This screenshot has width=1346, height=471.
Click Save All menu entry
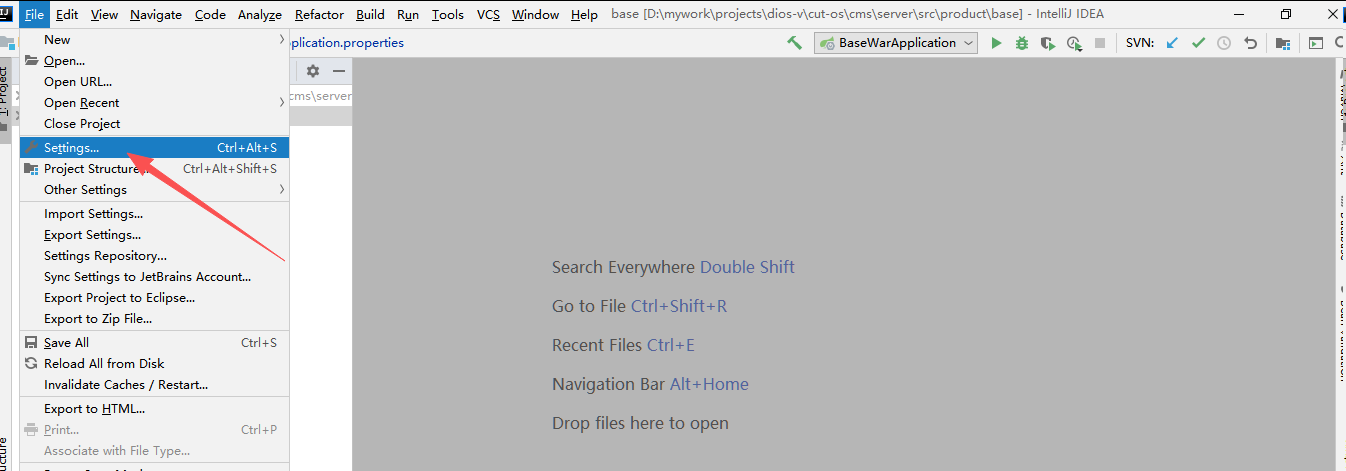(x=154, y=343)
